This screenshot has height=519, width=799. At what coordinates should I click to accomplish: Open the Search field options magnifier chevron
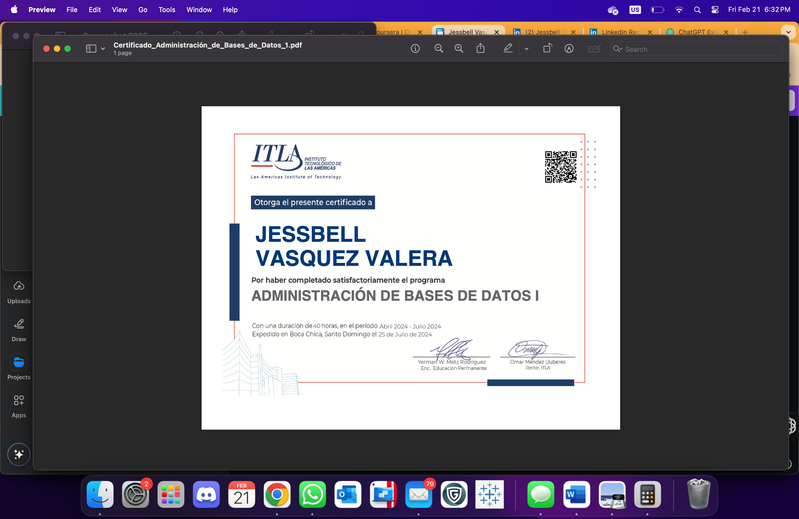(618, 49)
